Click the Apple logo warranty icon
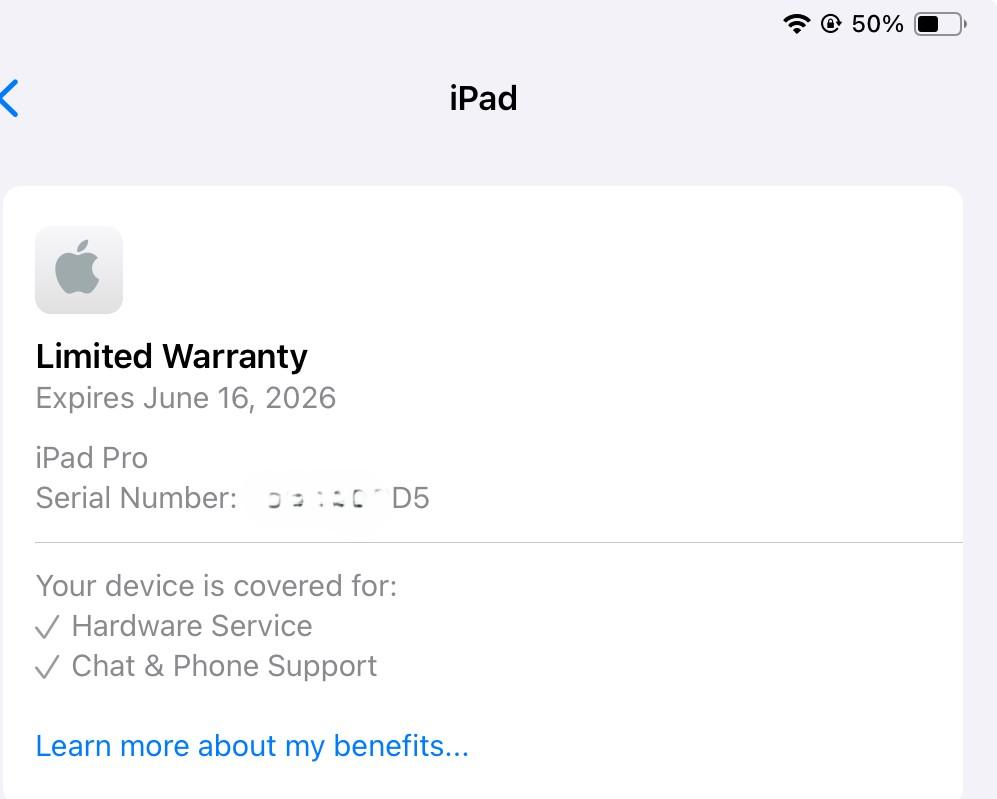 [79, 270]
